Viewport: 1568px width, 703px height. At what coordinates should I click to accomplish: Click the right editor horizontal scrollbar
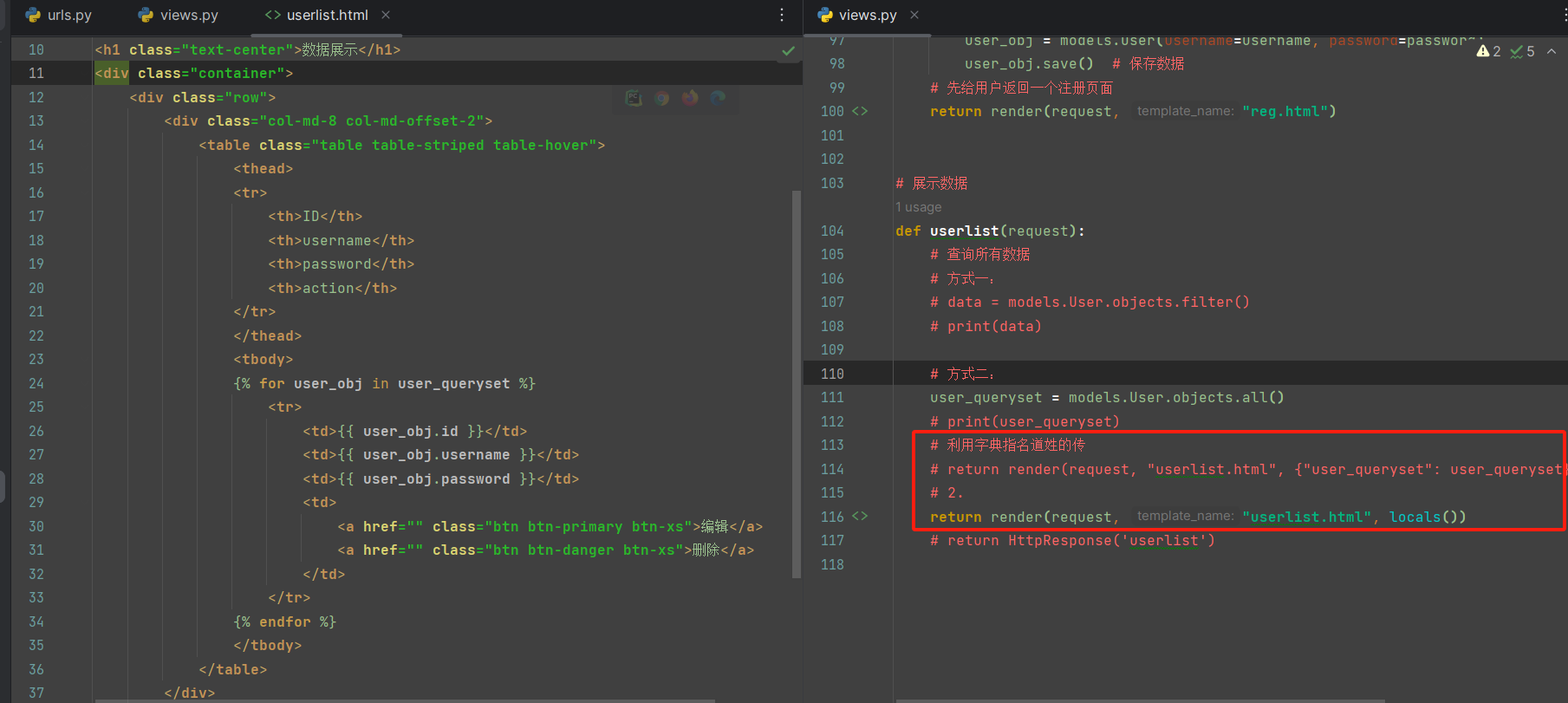point(1140,700)
